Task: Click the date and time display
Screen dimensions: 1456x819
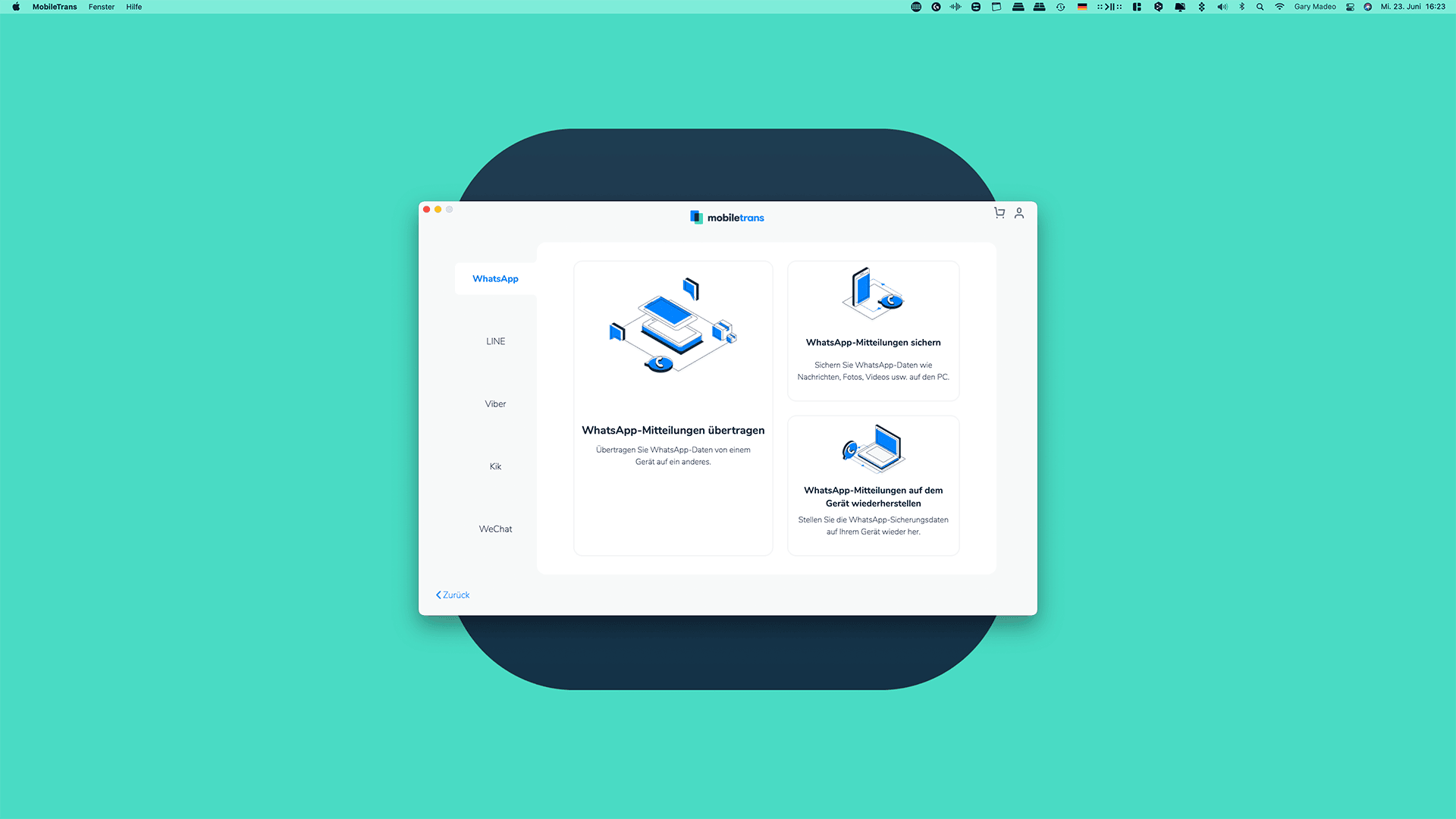Action: pyautogui.click(x=1413, y=7)
